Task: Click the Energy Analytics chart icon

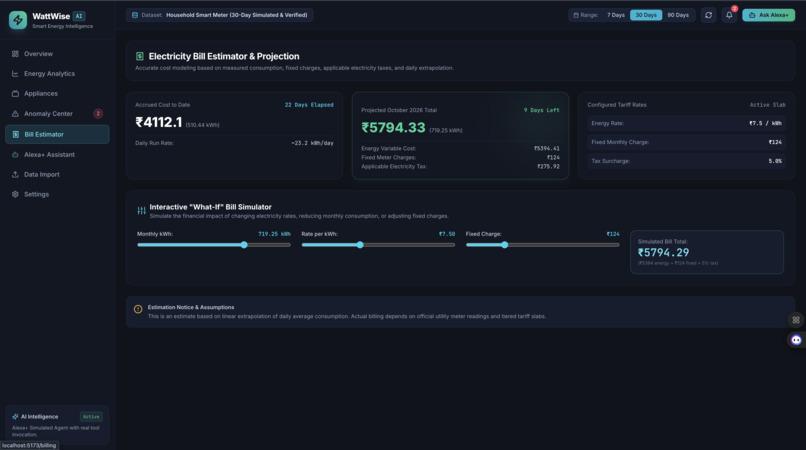Action: [x=15, y=74]
